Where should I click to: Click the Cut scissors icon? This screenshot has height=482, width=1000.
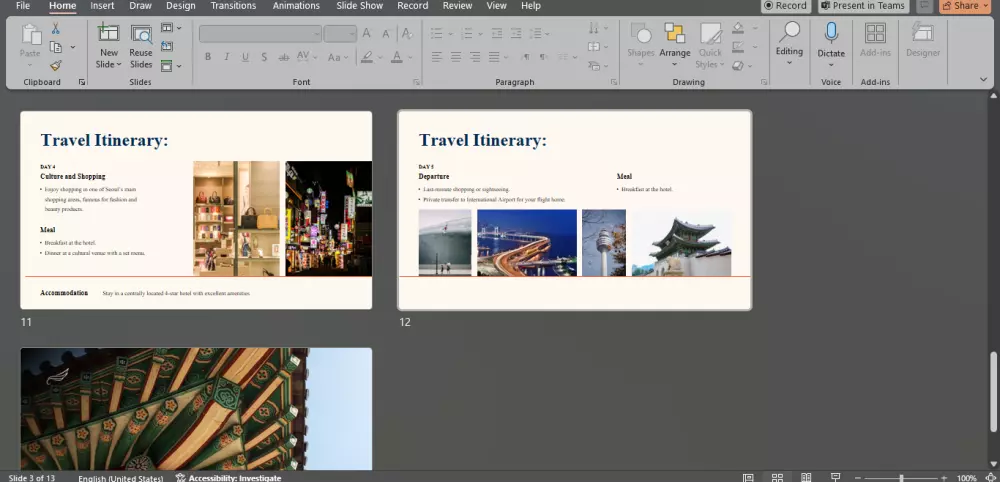click(54, 29)
